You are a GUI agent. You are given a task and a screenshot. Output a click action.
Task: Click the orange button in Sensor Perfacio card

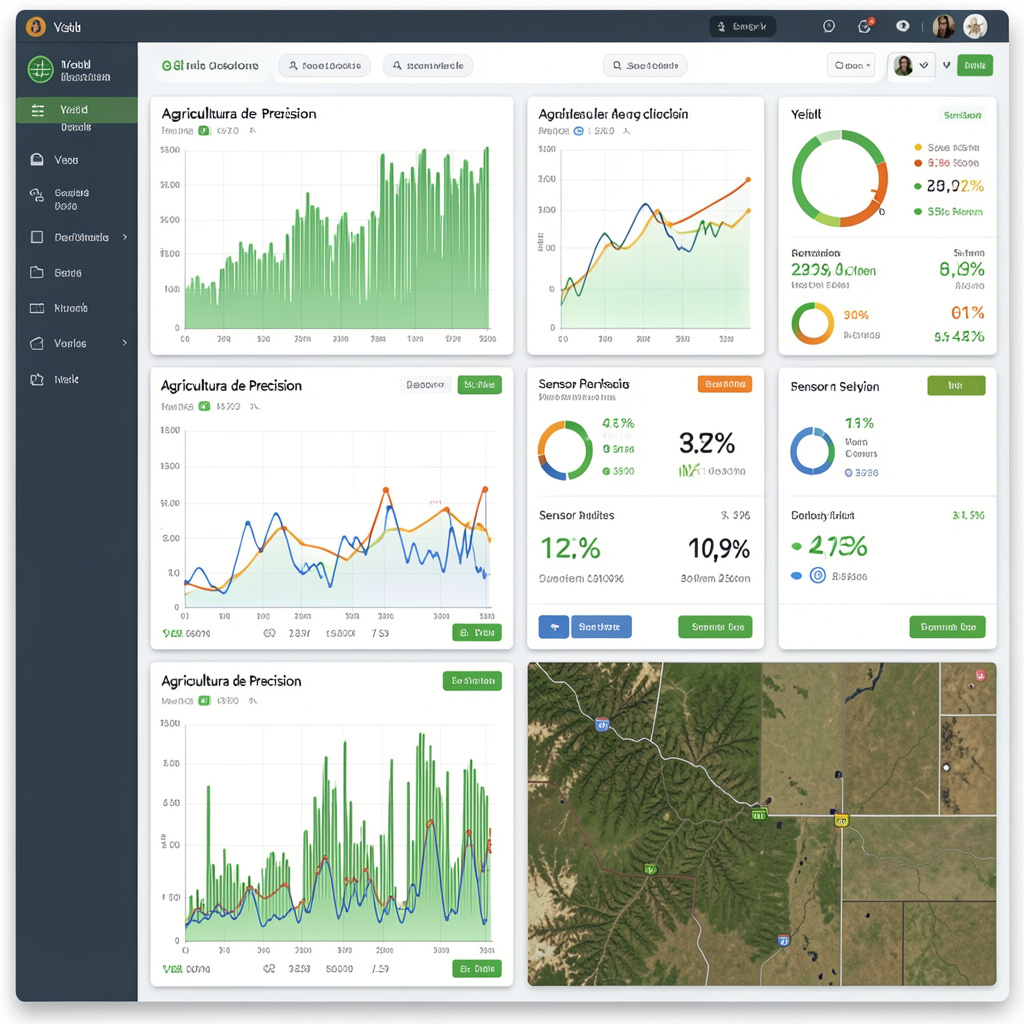(724, 384)
